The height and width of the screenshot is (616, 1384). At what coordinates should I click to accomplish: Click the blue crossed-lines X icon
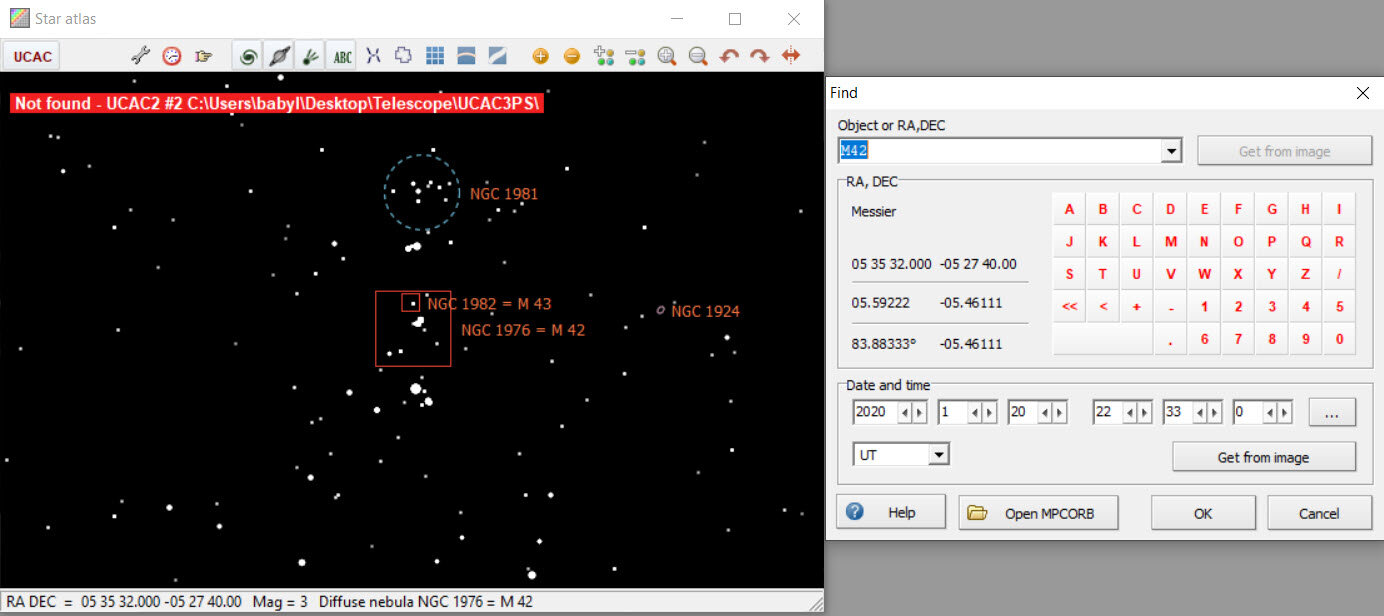(373, 56)
